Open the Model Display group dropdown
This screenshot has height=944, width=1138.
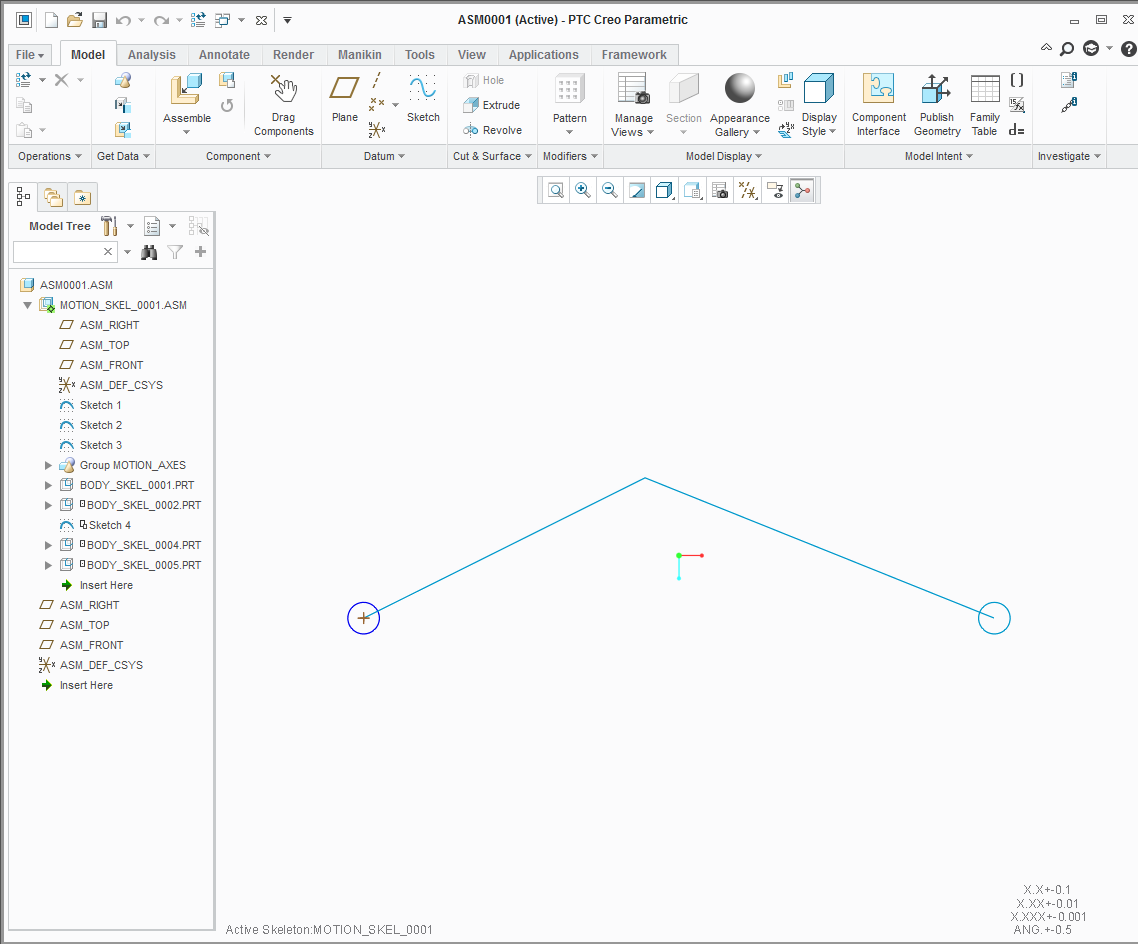724,156
